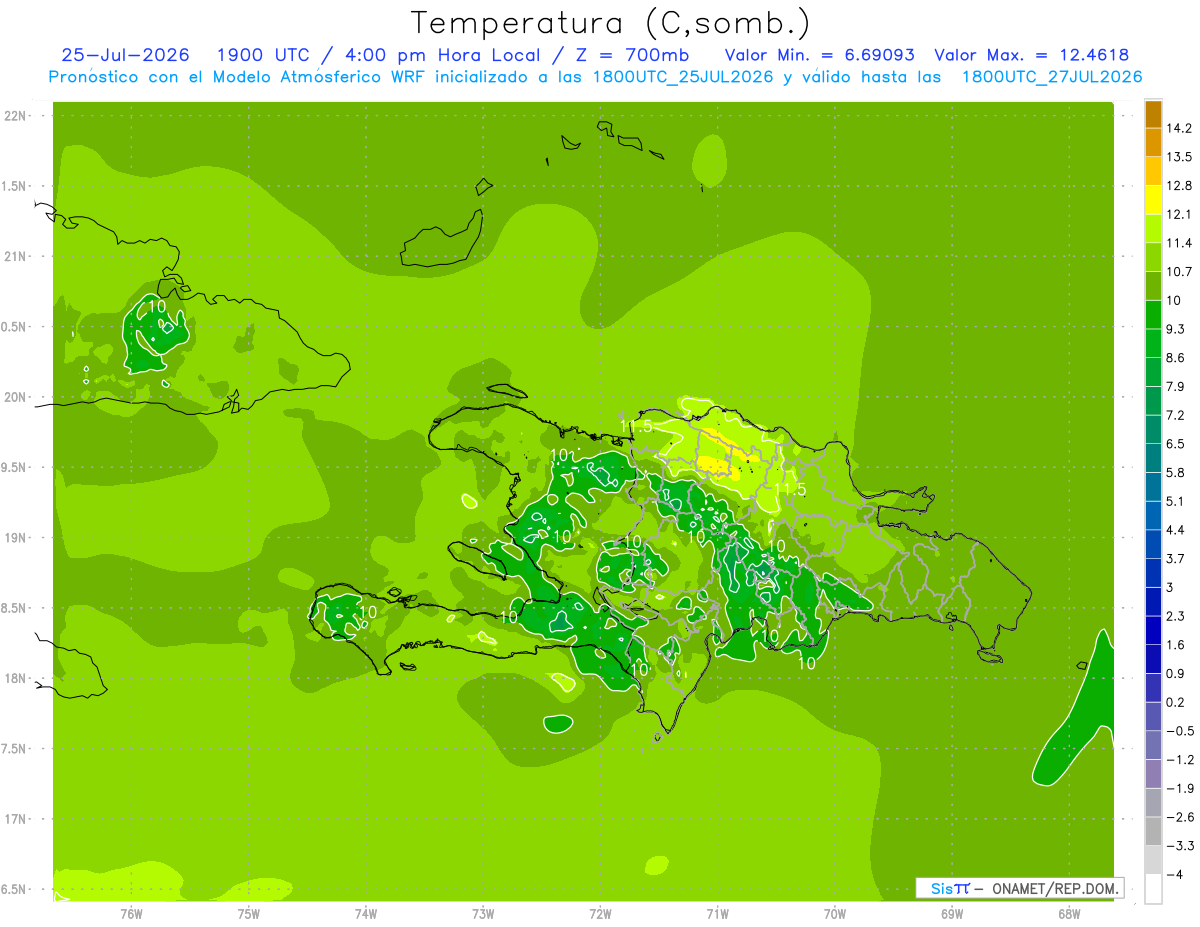The height and width of the screenshot is (927, 1200).
Task: Click the "71W" longitude axis label
Action: tap(717, 913)
